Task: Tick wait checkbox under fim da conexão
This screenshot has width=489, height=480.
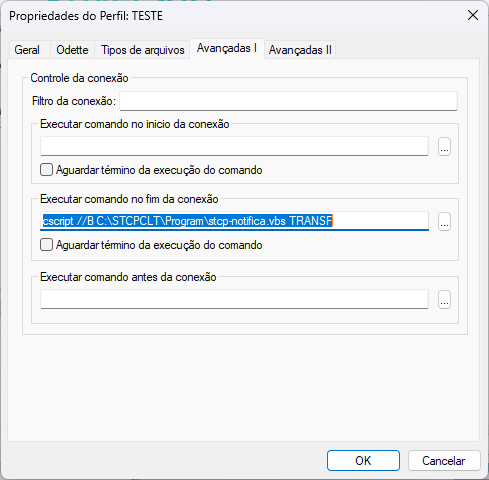Action: 46,245
